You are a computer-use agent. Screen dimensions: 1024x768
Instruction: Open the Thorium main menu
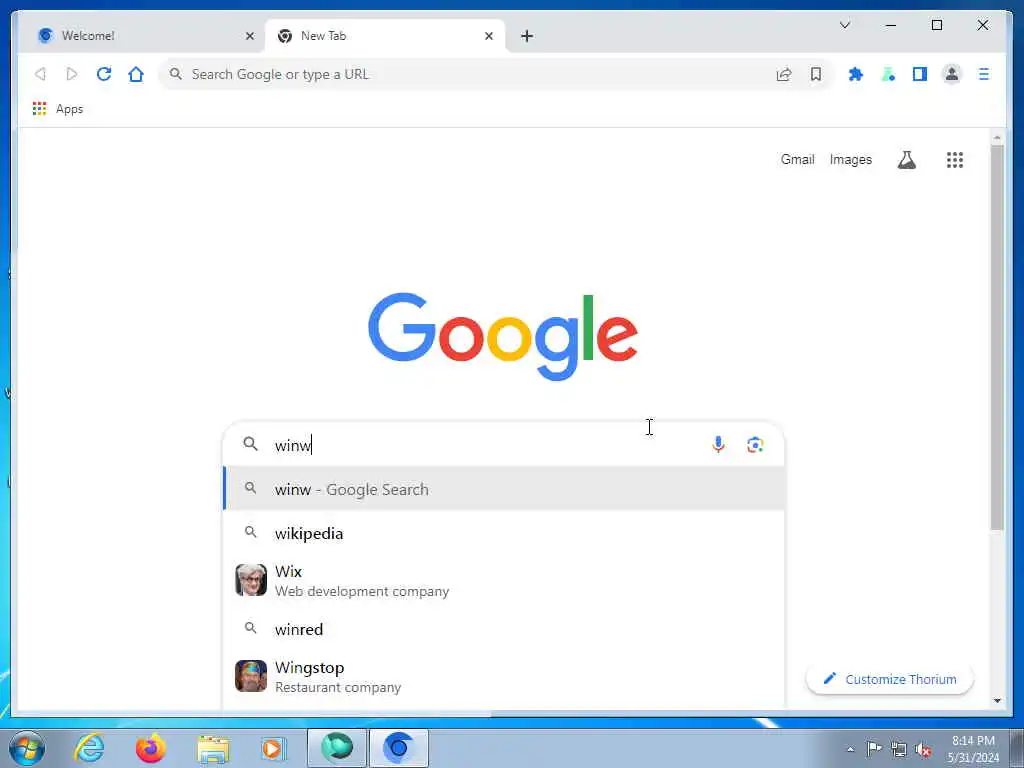(984, 74)
